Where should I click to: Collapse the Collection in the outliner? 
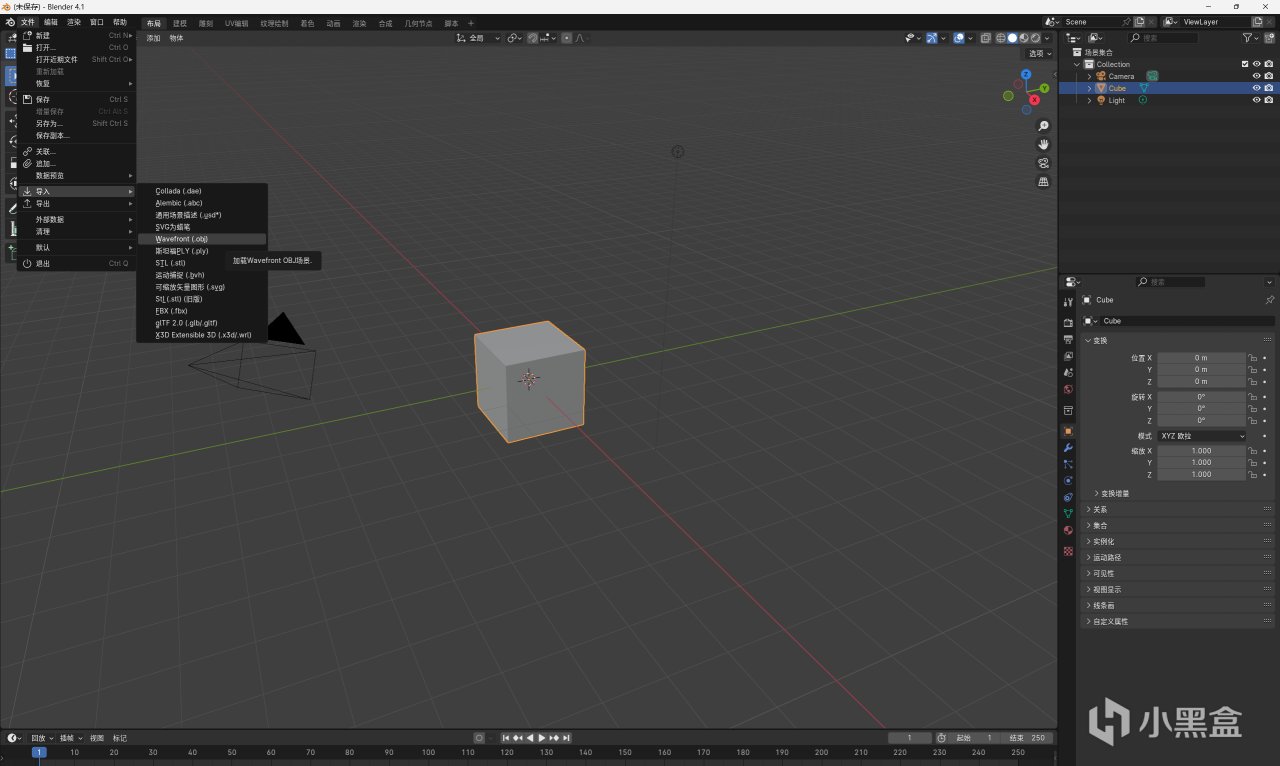tap(1078, 64)
